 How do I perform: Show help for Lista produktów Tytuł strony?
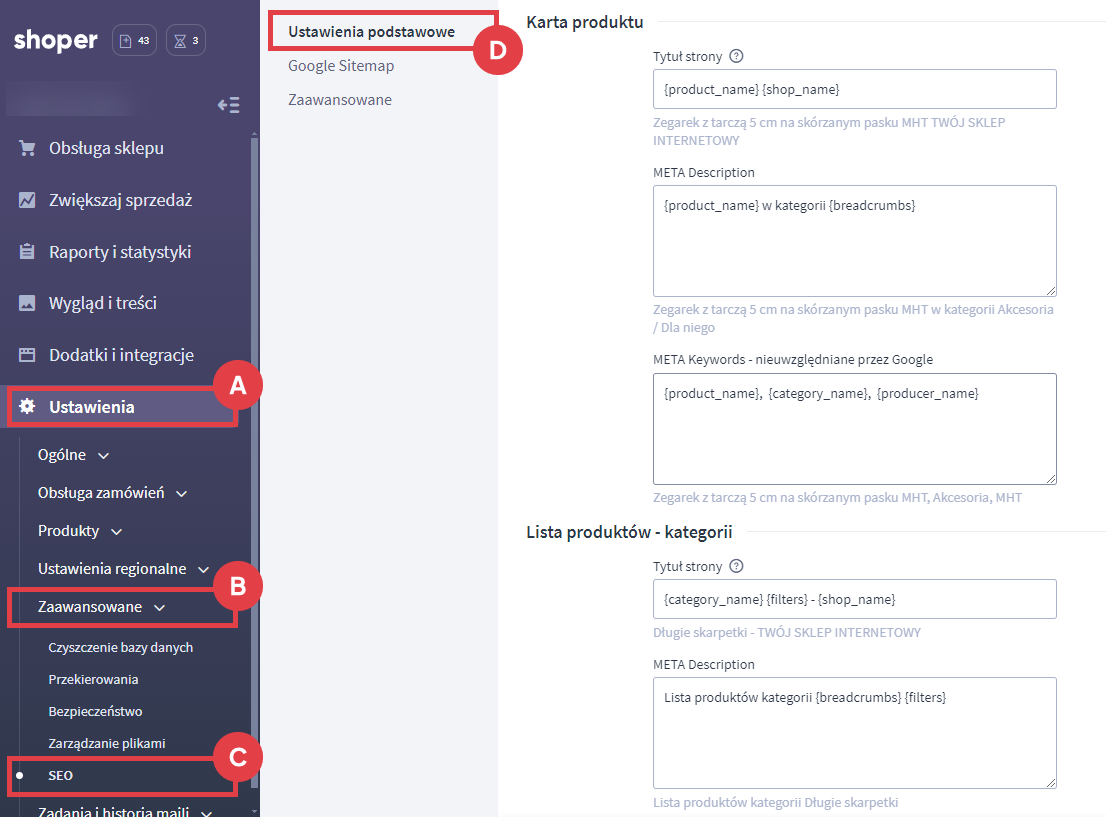[x=736, y=566]
